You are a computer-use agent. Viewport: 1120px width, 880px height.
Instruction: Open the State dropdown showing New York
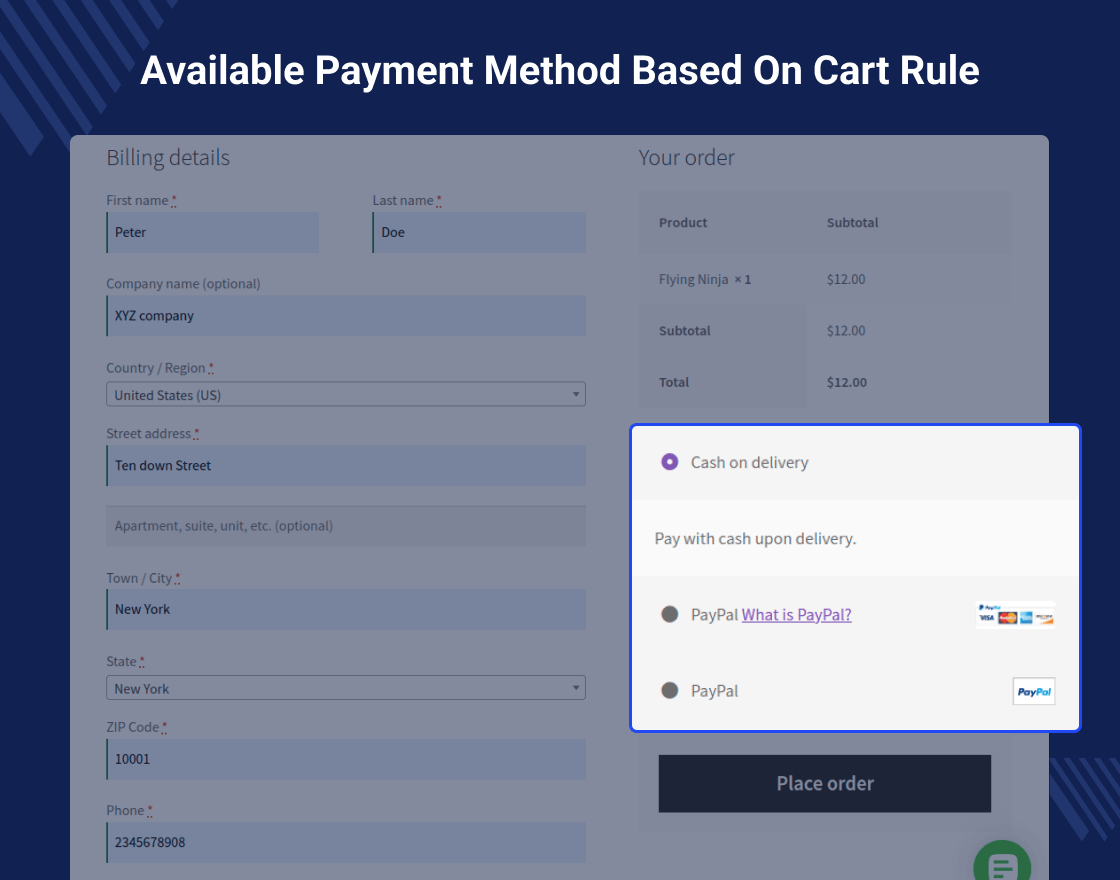tap(345, 688)
